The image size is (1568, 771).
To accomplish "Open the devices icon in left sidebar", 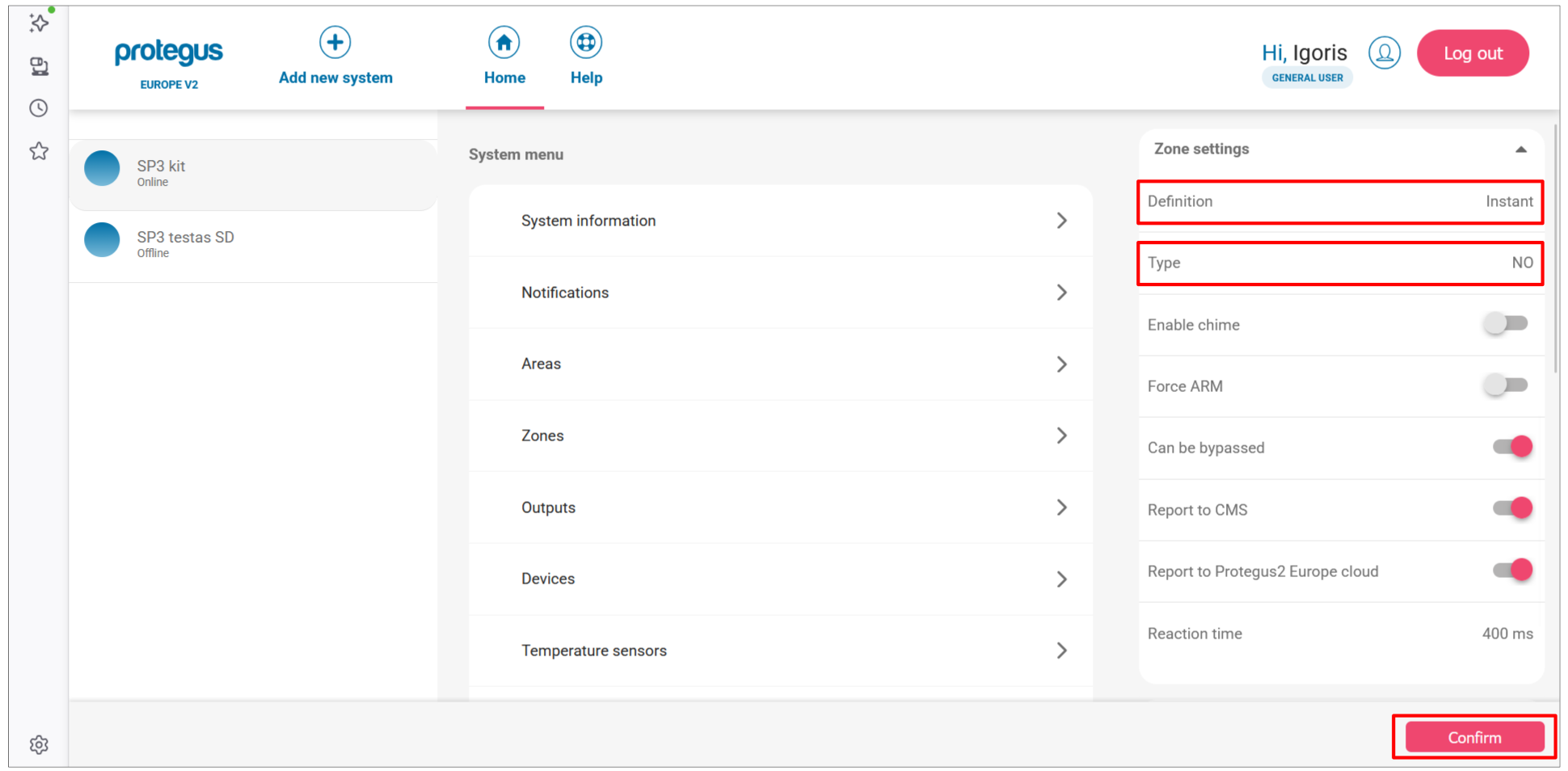I will click(x=39, y=66).
